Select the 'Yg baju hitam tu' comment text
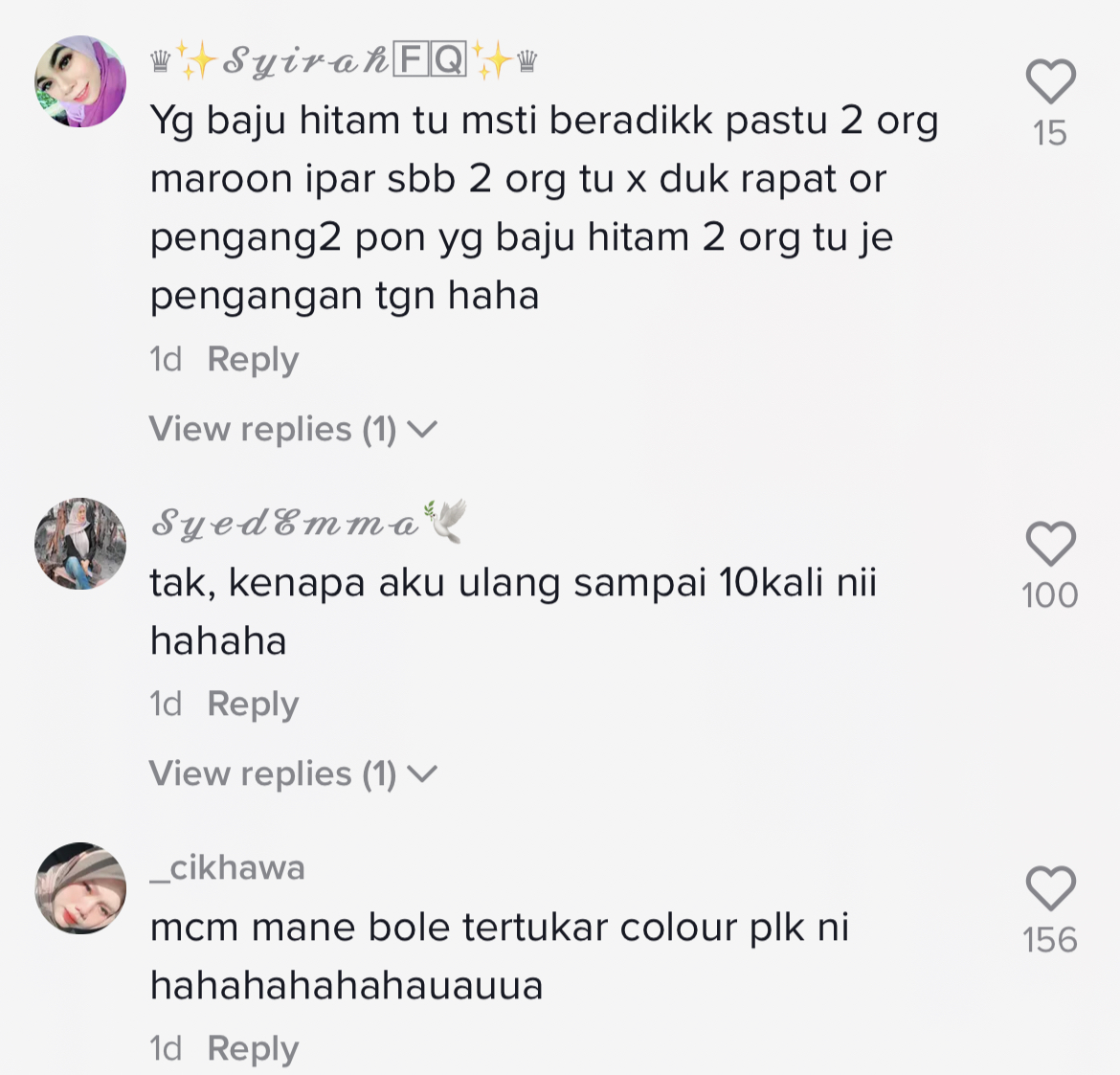 coord(545,208)
